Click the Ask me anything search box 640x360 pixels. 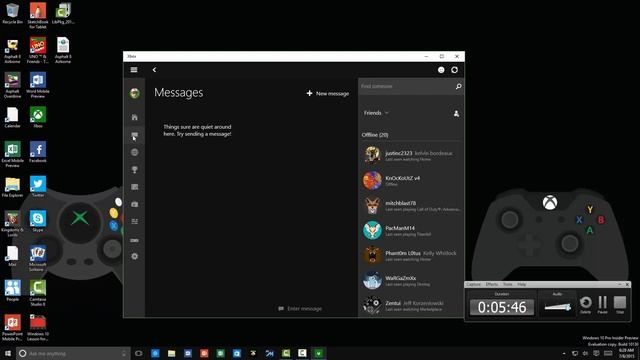pos(73,353)
